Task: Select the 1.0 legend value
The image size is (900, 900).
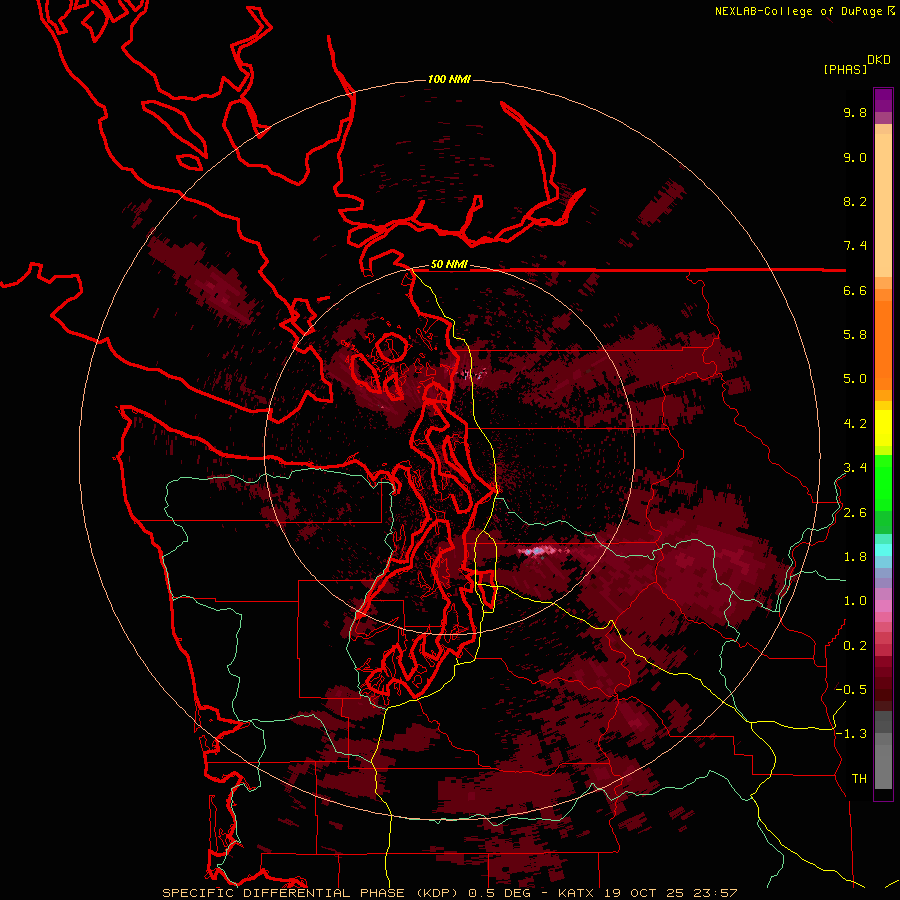Action: pyautogui.click(x=855, y=601)
